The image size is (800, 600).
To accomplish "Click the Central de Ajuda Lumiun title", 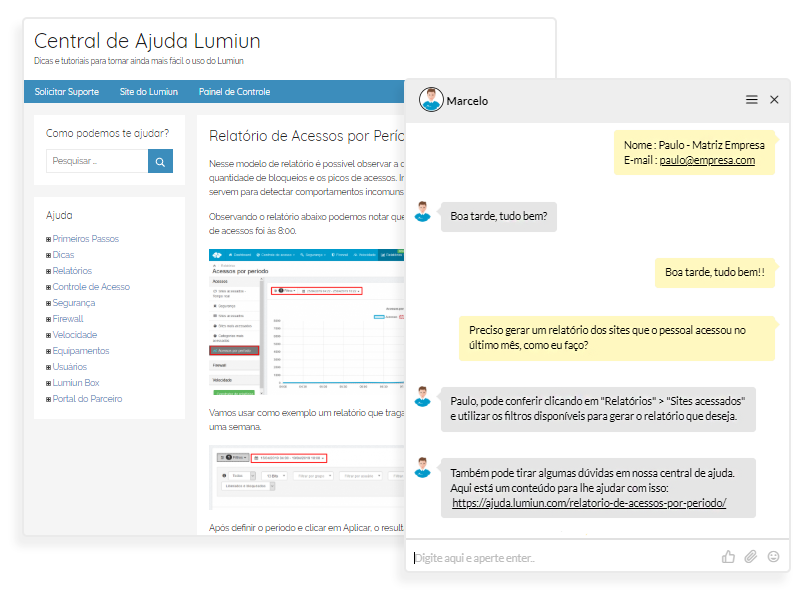I will (147, 41).
